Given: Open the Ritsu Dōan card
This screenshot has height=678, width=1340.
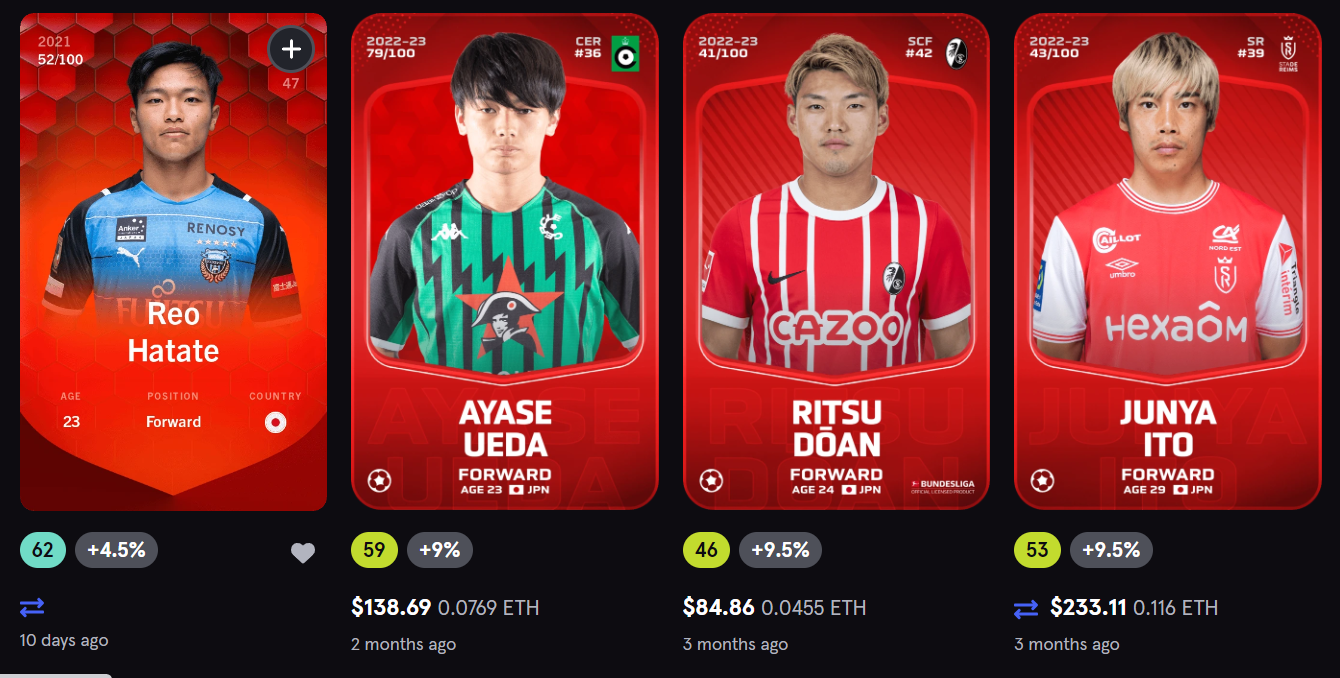Looking at the screenshot, I should [x=836, y=262].
